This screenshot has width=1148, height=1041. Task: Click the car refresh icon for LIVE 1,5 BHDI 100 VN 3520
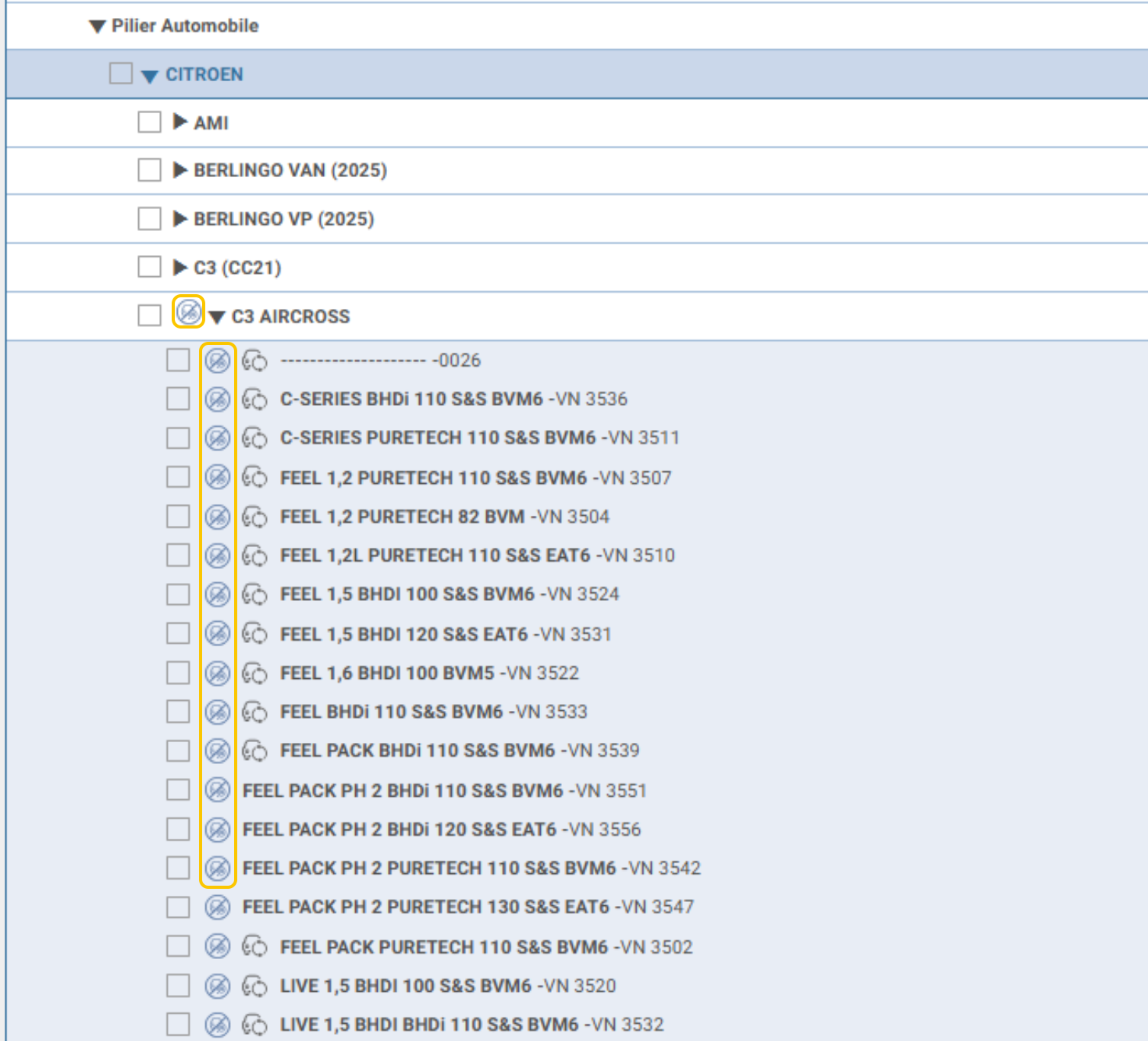coord(254,986)
